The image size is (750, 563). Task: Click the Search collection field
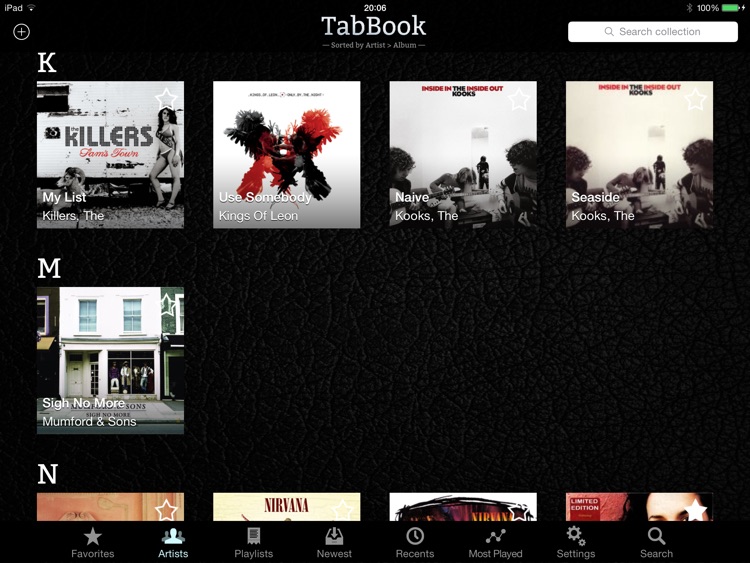(x=652, y=32)
